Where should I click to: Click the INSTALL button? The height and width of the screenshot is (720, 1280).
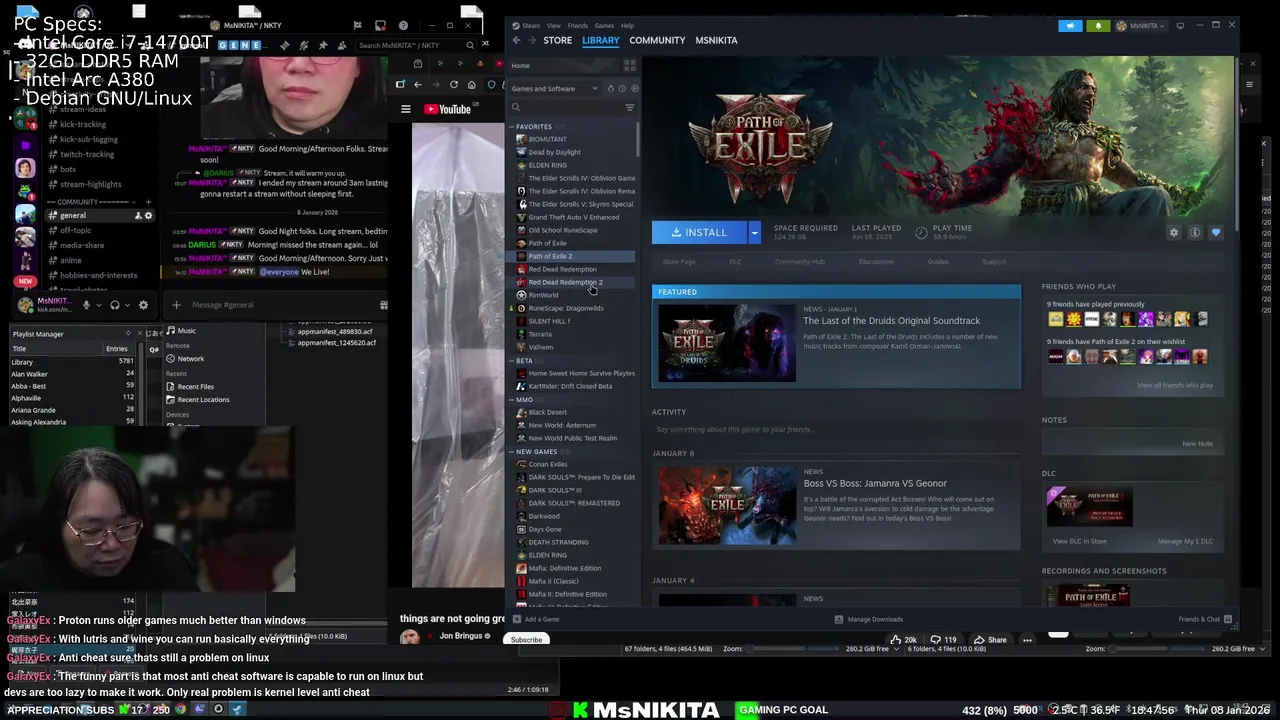coord(699,232)
